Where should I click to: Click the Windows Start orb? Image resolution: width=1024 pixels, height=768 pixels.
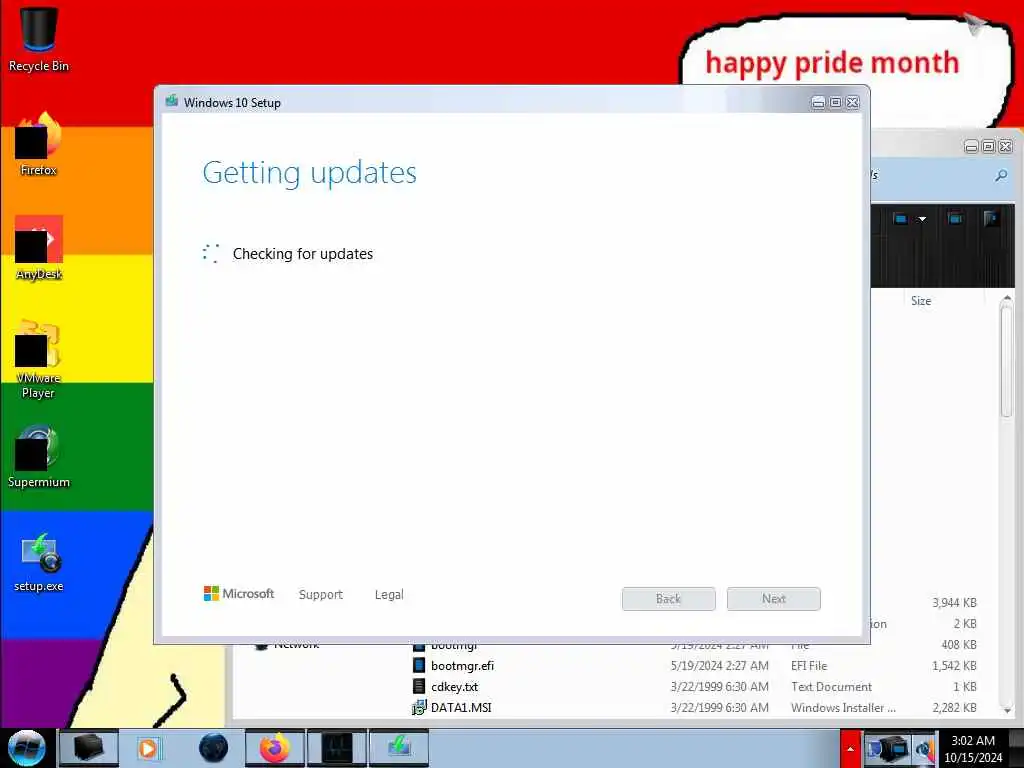[x=26, y=748]
